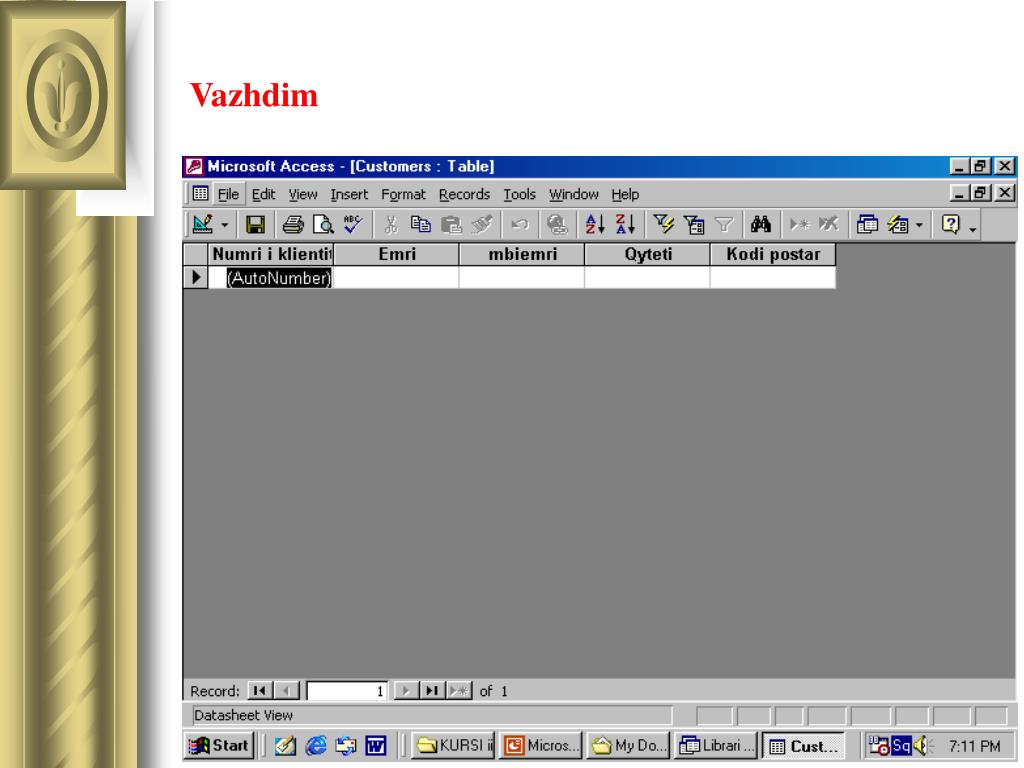Switch to the Librari taskbar item
The height and width of the screenshot is (768, 1024).
click(715, 745)
